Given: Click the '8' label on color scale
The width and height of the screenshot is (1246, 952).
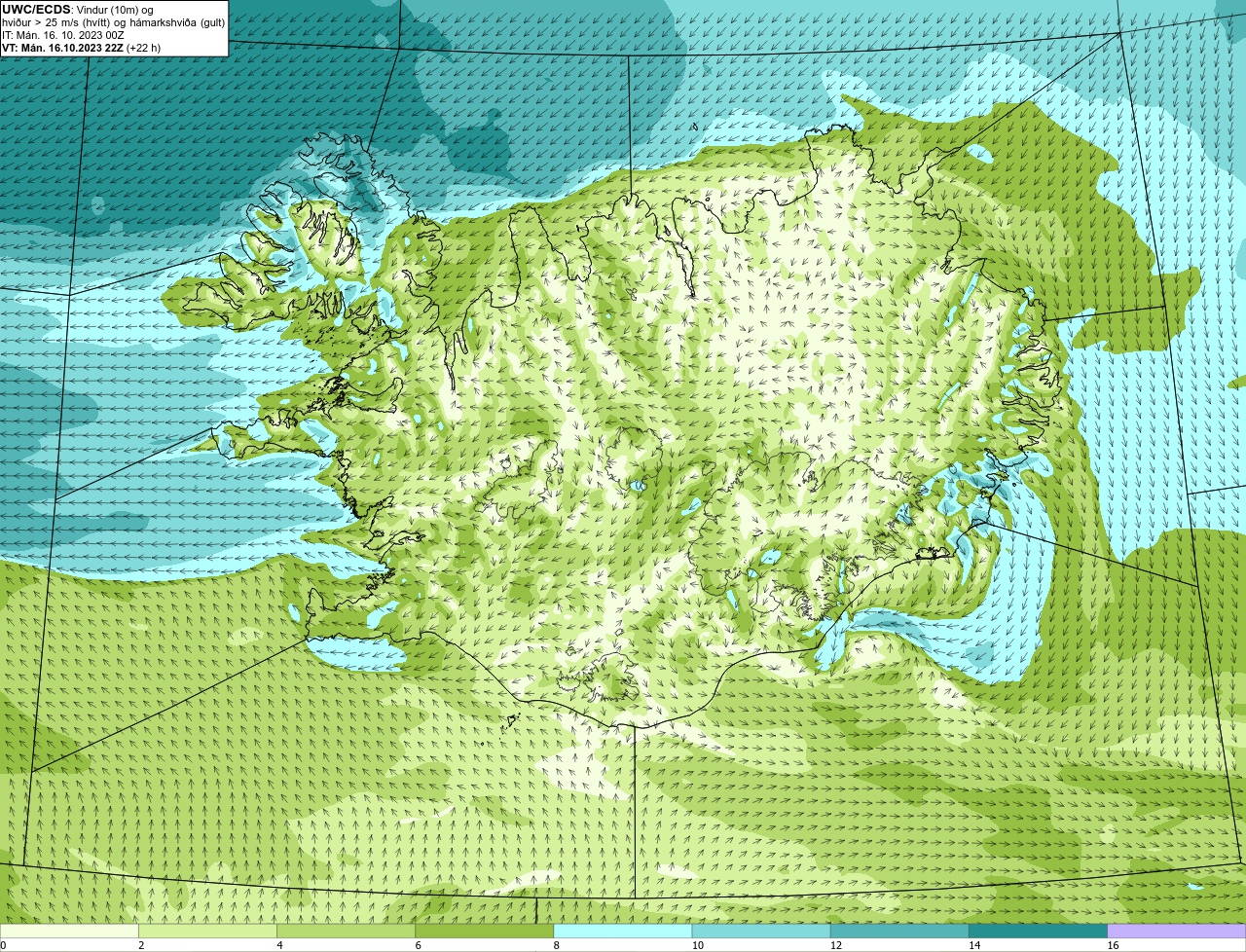Looking at the screenshot, I should (x=556, y=945).
